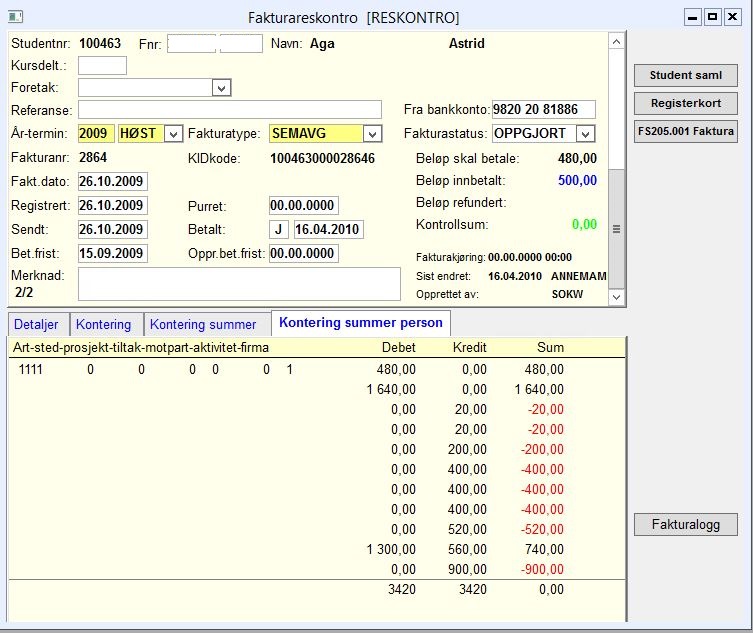Open the Registerkort button

point(685,103)
